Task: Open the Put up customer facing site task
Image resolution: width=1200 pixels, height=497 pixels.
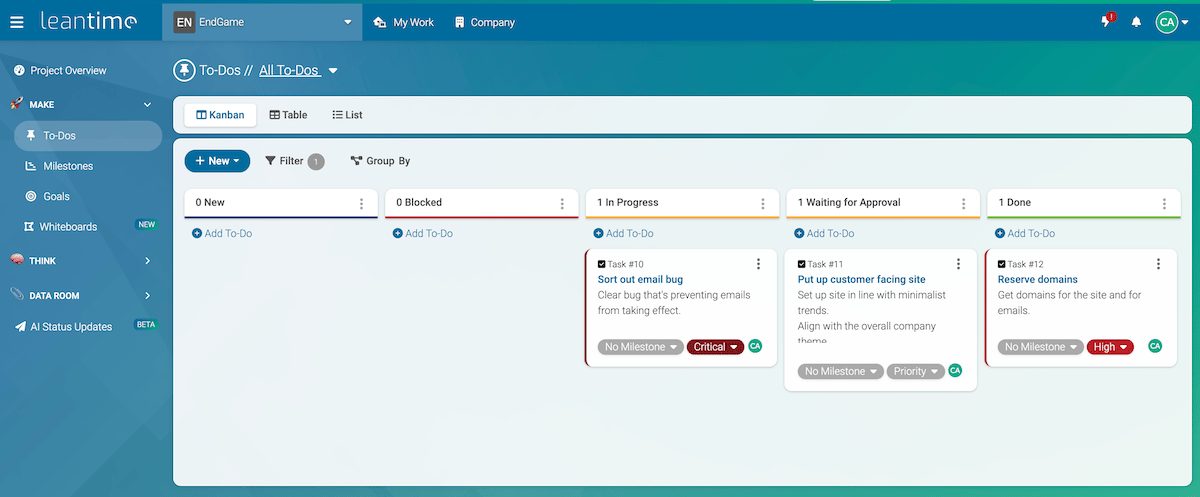Action: coord(862,280)
